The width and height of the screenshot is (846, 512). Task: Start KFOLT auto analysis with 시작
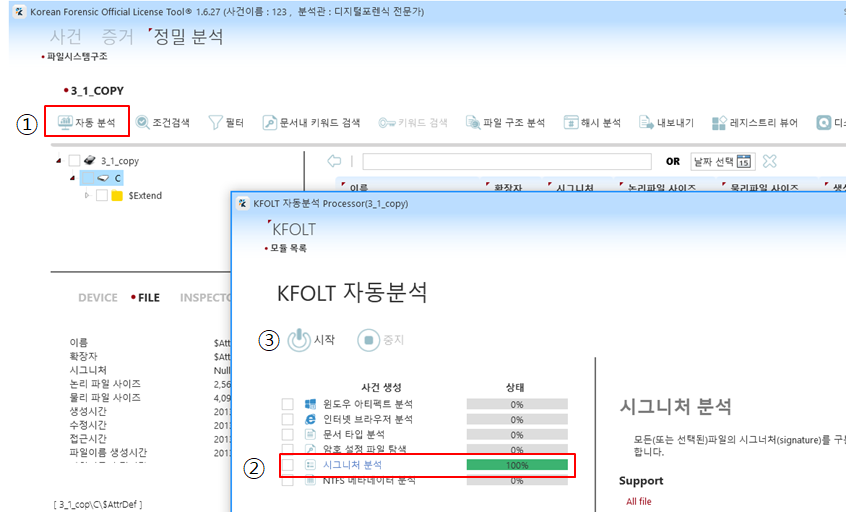pos(311,340)
